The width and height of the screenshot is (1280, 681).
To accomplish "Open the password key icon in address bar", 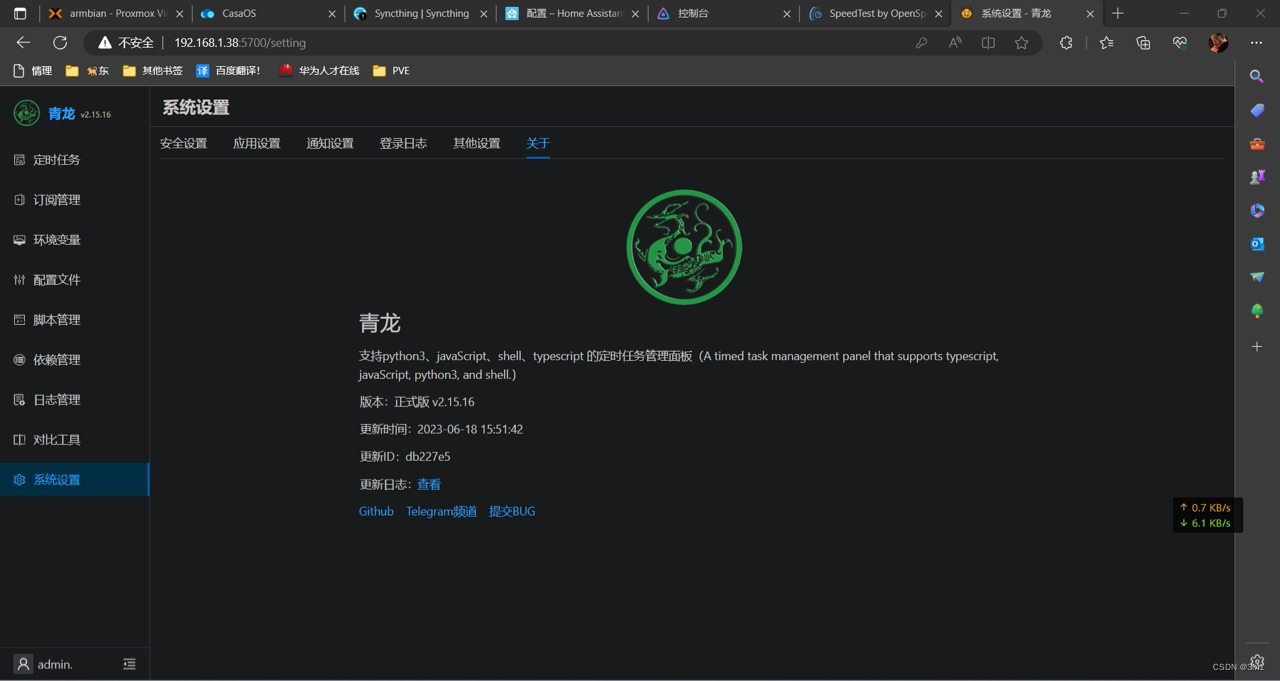I will pyautogui.click(x=921, y=43).
